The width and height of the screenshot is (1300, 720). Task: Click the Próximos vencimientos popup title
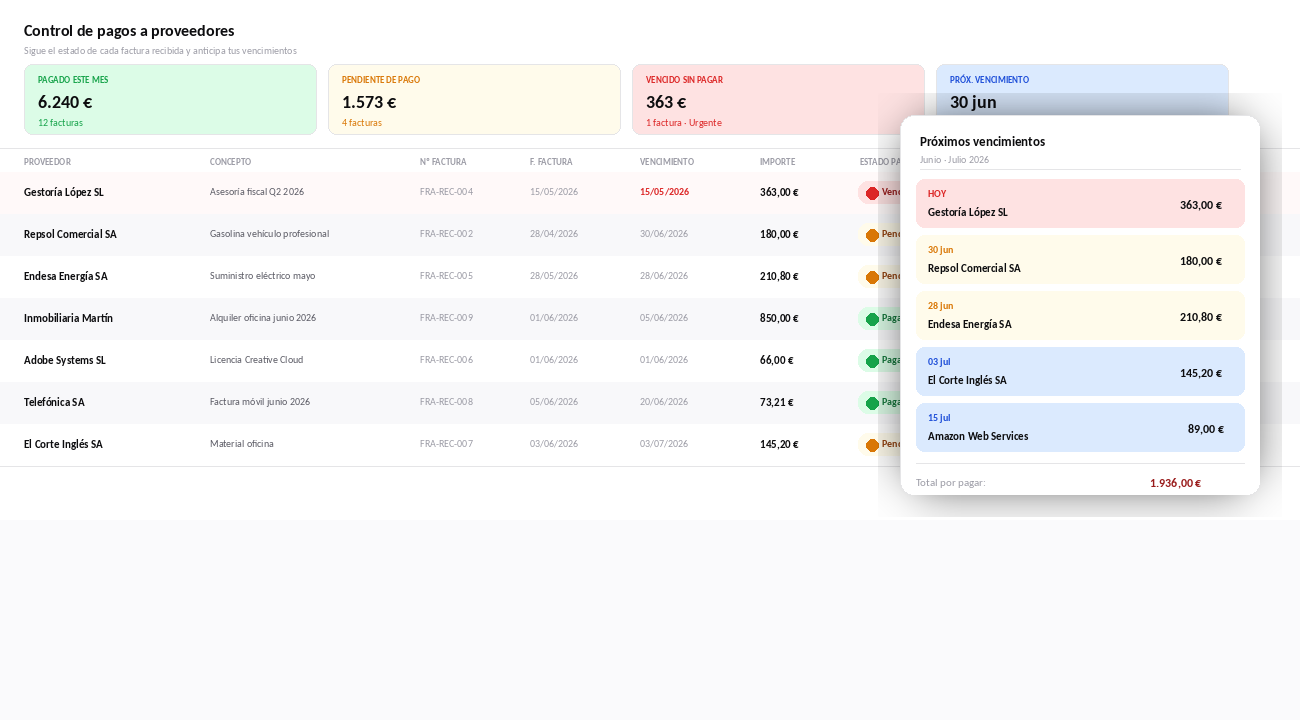point(982,142)
